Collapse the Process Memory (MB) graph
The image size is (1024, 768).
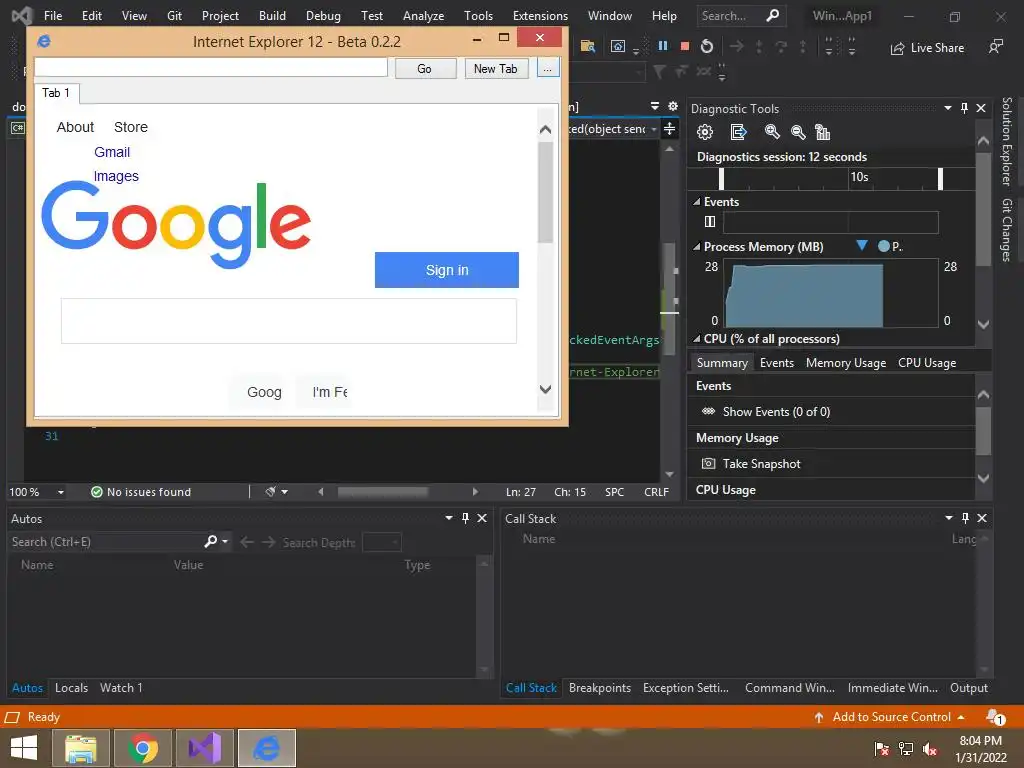pos(697,247)
